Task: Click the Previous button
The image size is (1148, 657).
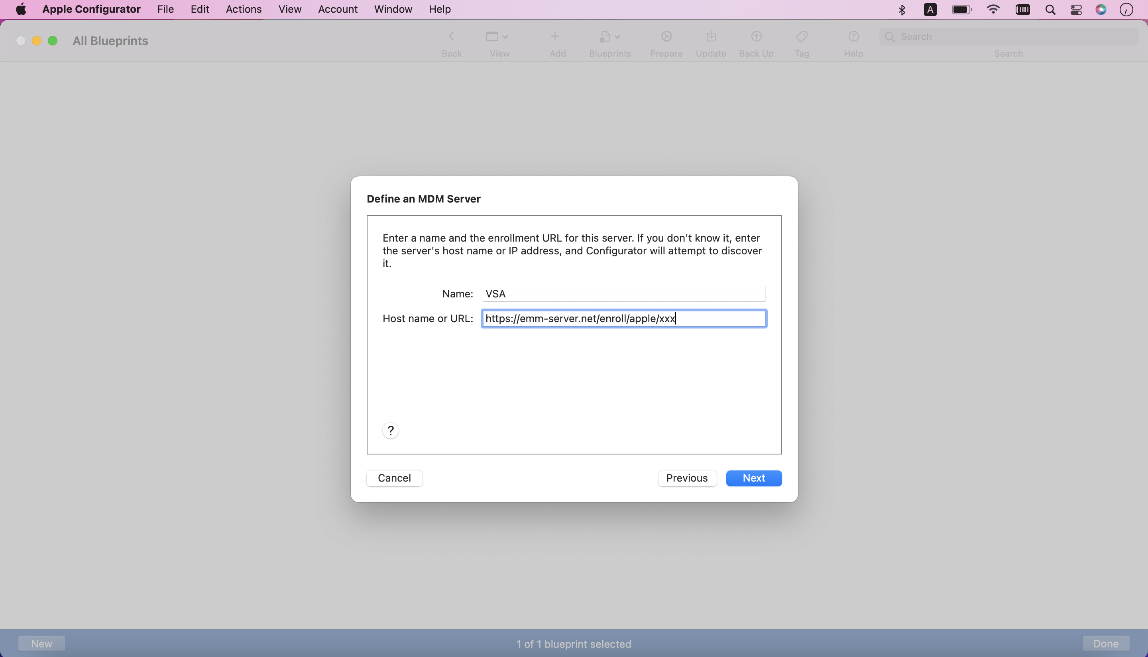Action: (687, 478)
